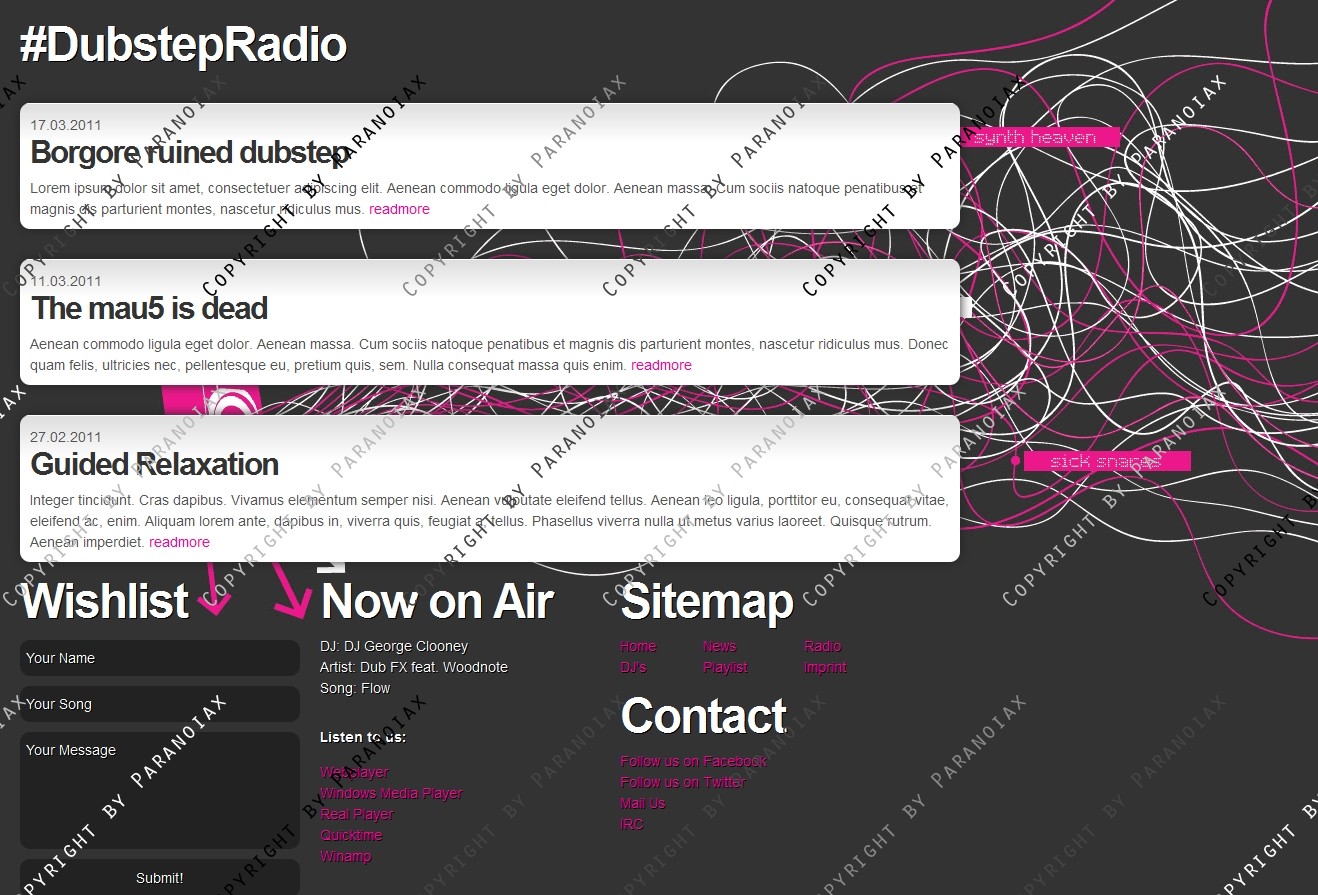Open readmore for Borgore ruined dubstep post

pos(399,209)
